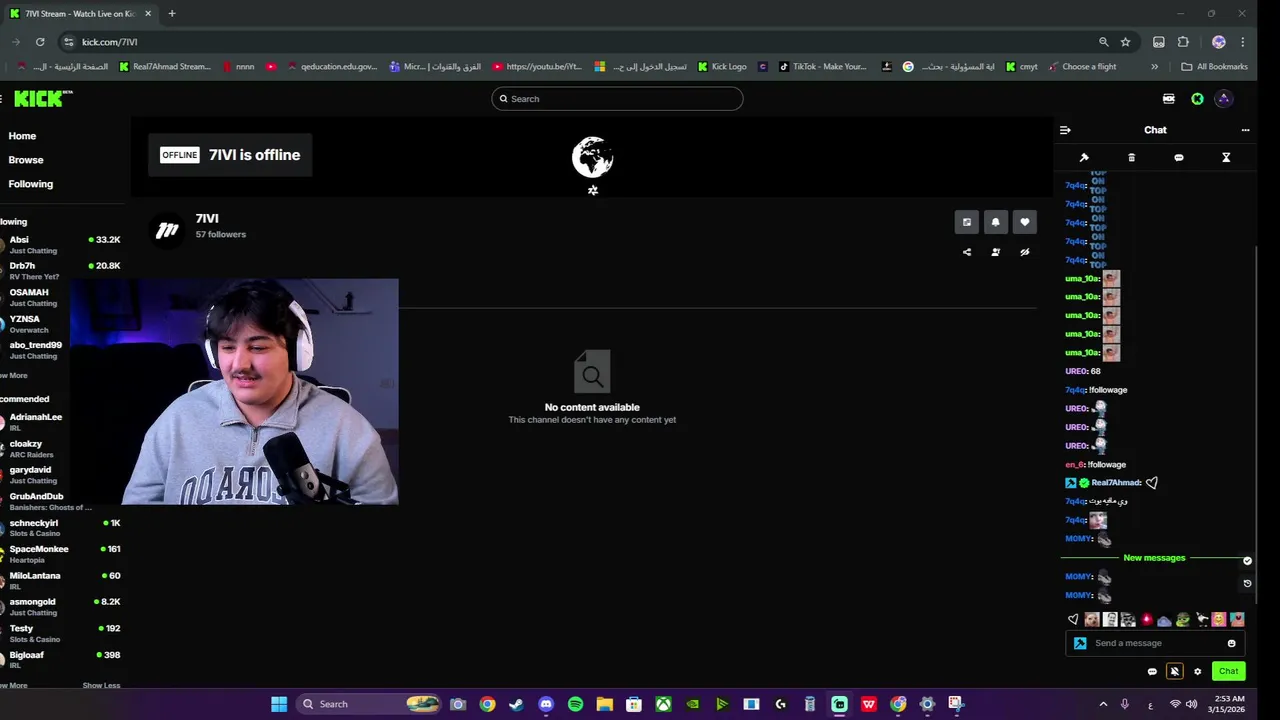The width and height of the screenshot is (1280, 720).
Task: Click the small chat bubble icon near gear
Action: [1152, 672]
